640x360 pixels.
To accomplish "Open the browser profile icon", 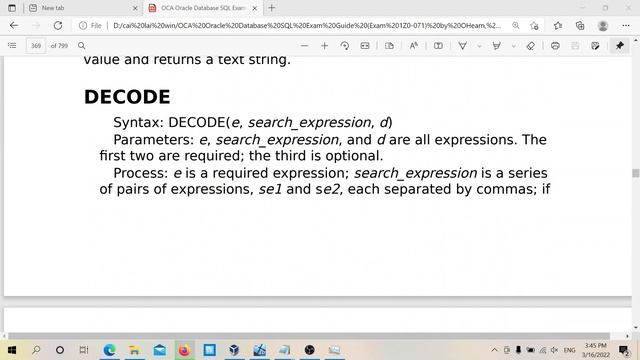I will pos(603,26).
